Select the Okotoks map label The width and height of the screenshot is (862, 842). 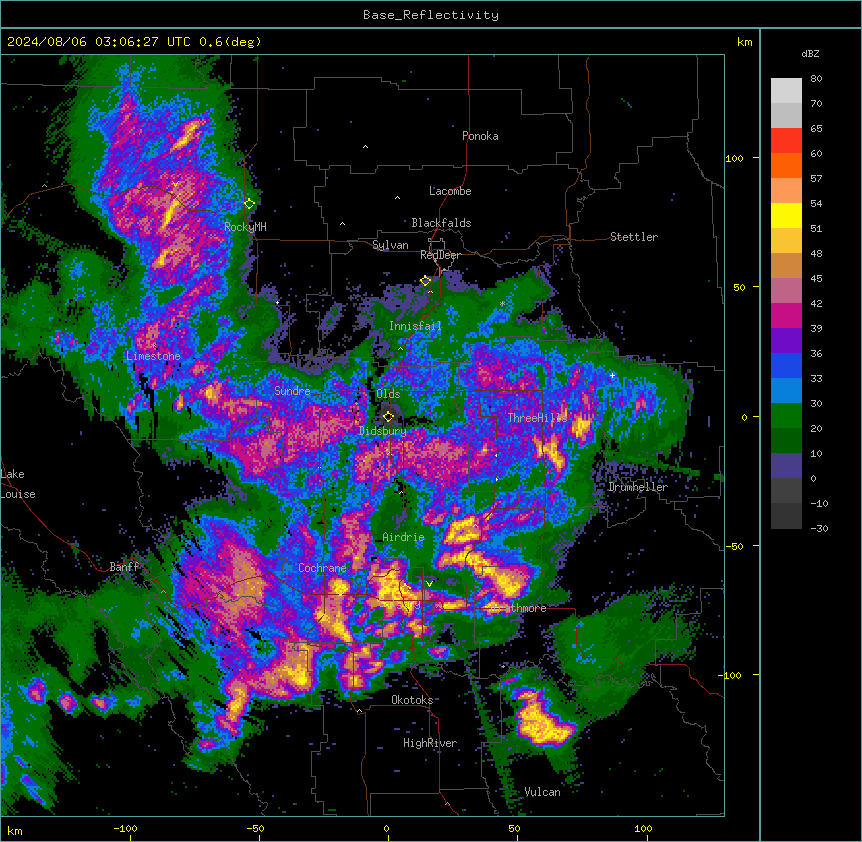412,700
